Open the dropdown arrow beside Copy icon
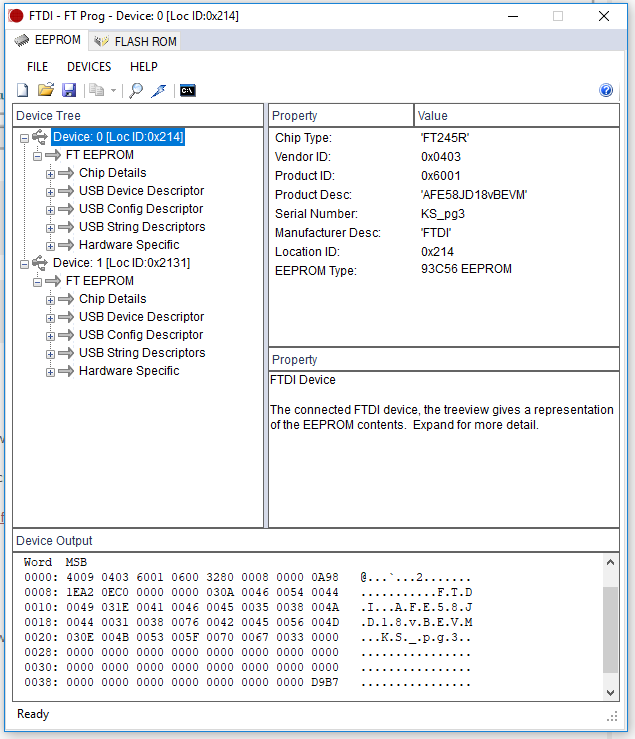The height and width of the screenshot is (739, 635). tap(113, 90)
